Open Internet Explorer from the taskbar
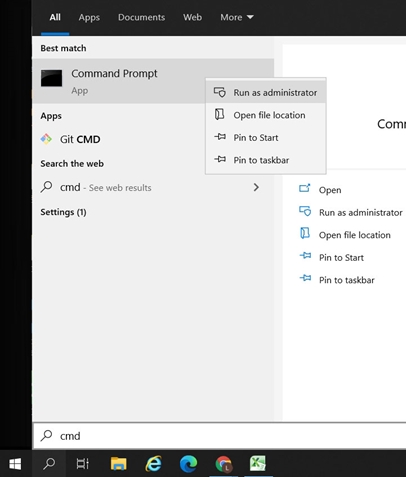Screen dimensions: 406x477 (x=154, y=463)
